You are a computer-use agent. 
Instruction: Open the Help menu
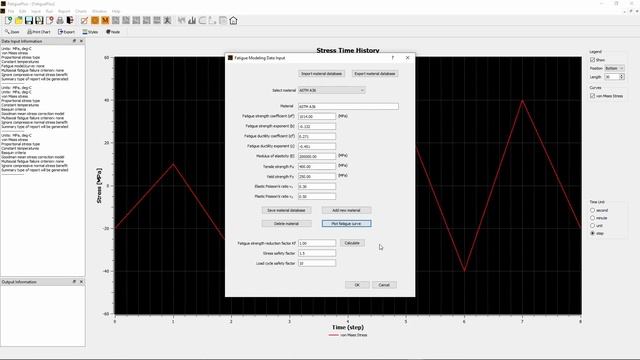[116, 11]
